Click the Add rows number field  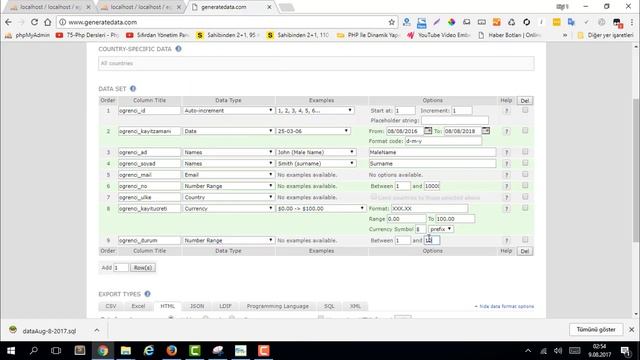tap(121, 268)
